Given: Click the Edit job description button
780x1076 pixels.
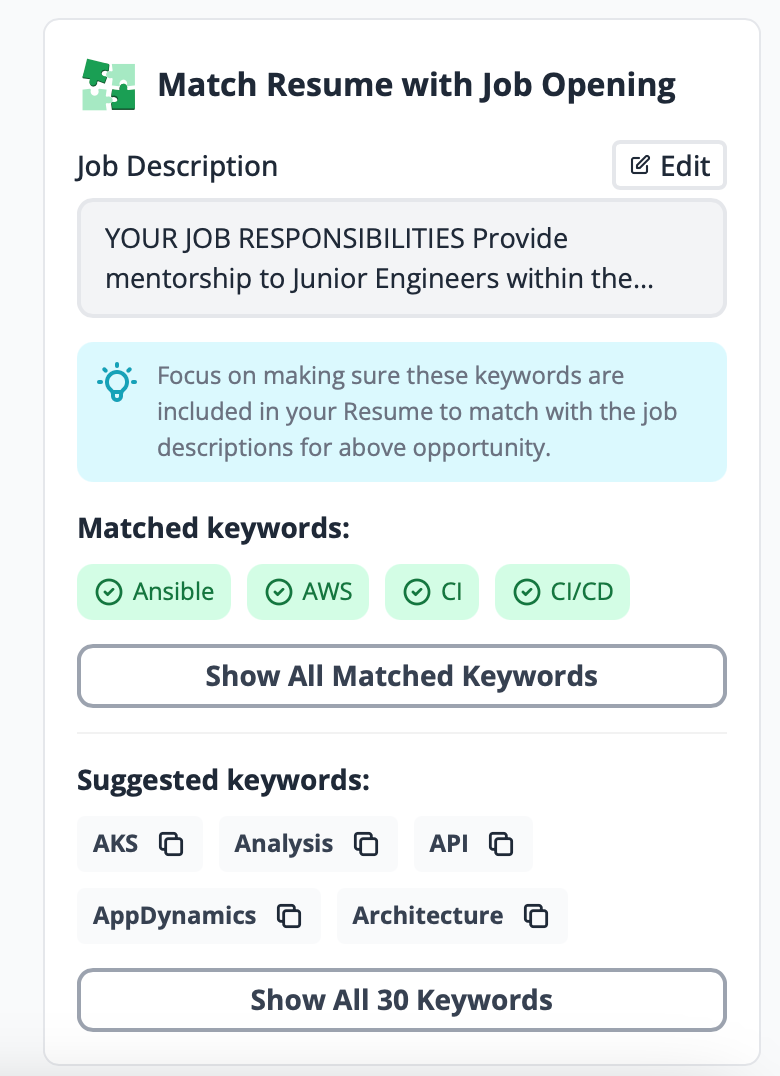Looking at the screenshot, I should click(669, 166).
